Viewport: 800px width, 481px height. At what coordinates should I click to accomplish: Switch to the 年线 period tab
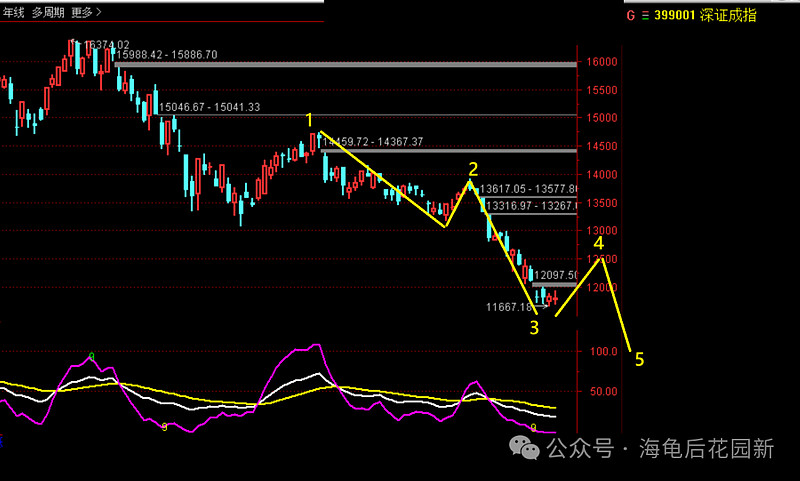(x=14, y=13)
